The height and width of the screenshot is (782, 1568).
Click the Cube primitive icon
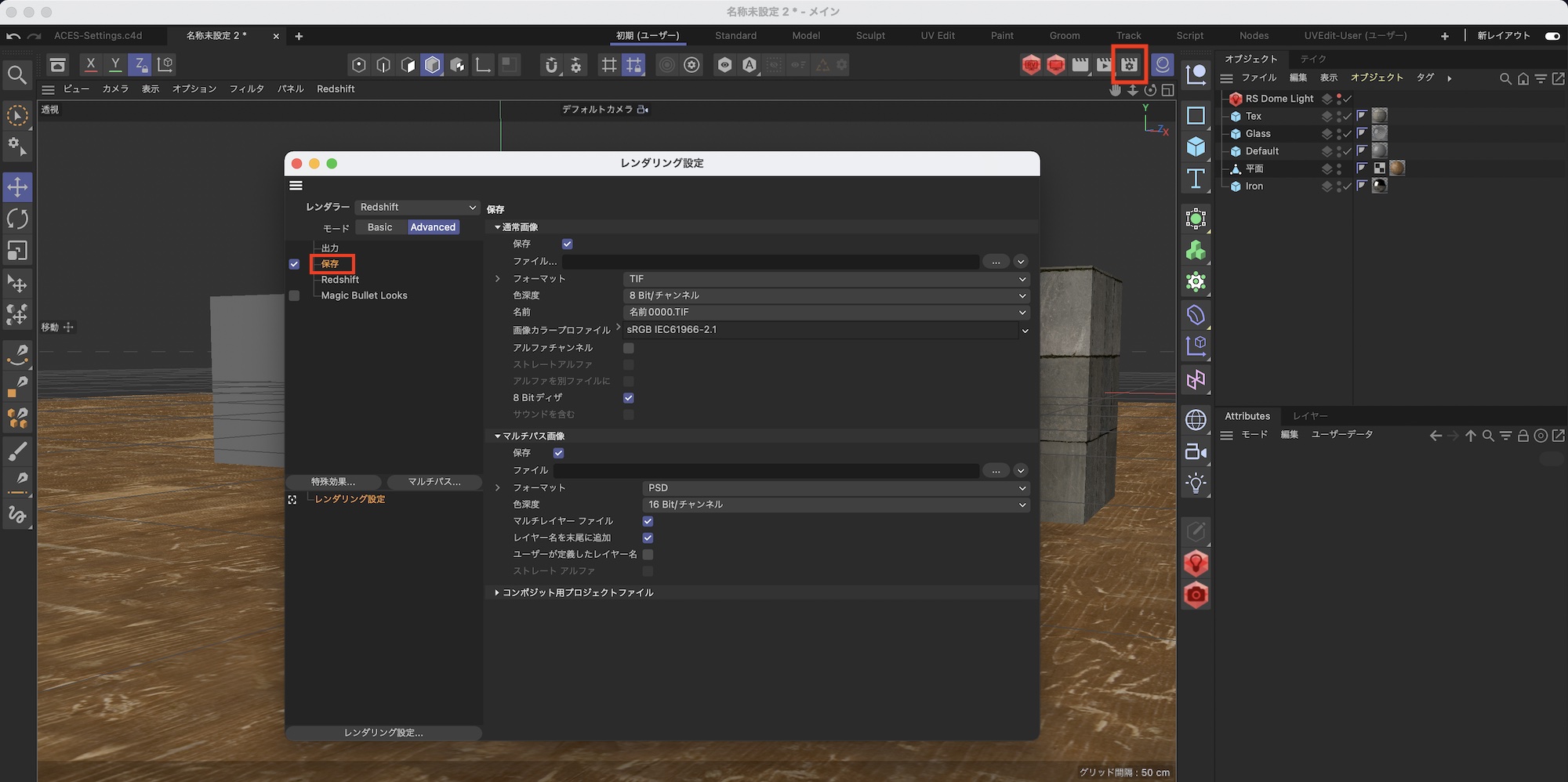(1196, 147)
